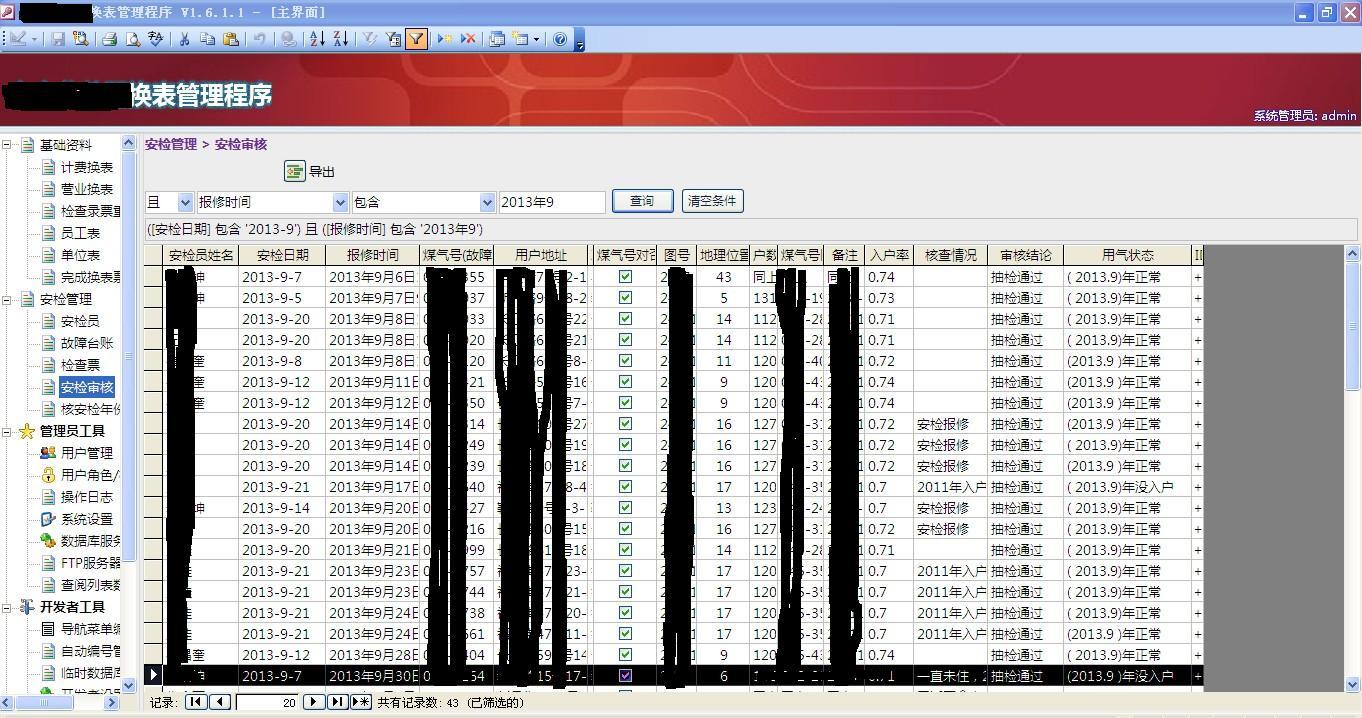1362x718 pixels.
Task: Open the View button dropdown arrow
Action: (x=34, y=39)
